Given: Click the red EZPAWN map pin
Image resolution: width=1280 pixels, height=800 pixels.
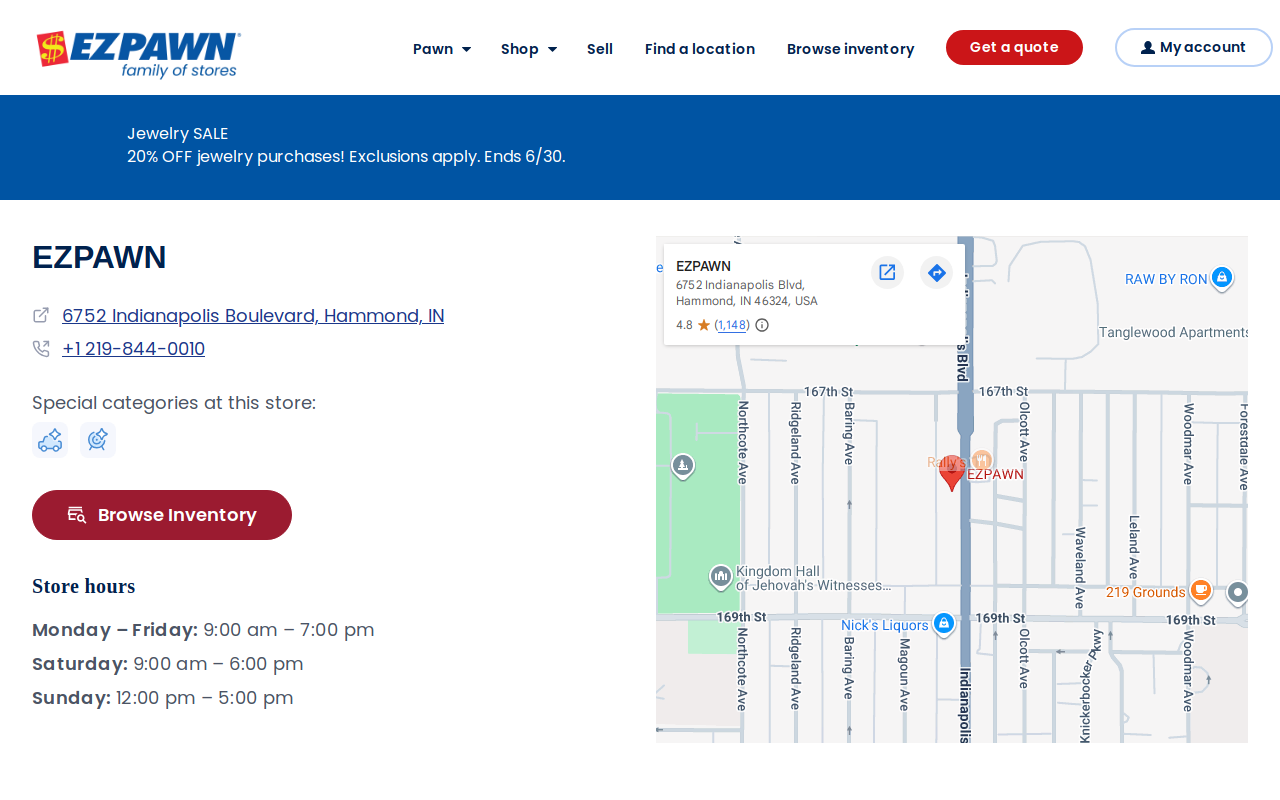Looking at the screenshot, I should (x=952, y=473).
